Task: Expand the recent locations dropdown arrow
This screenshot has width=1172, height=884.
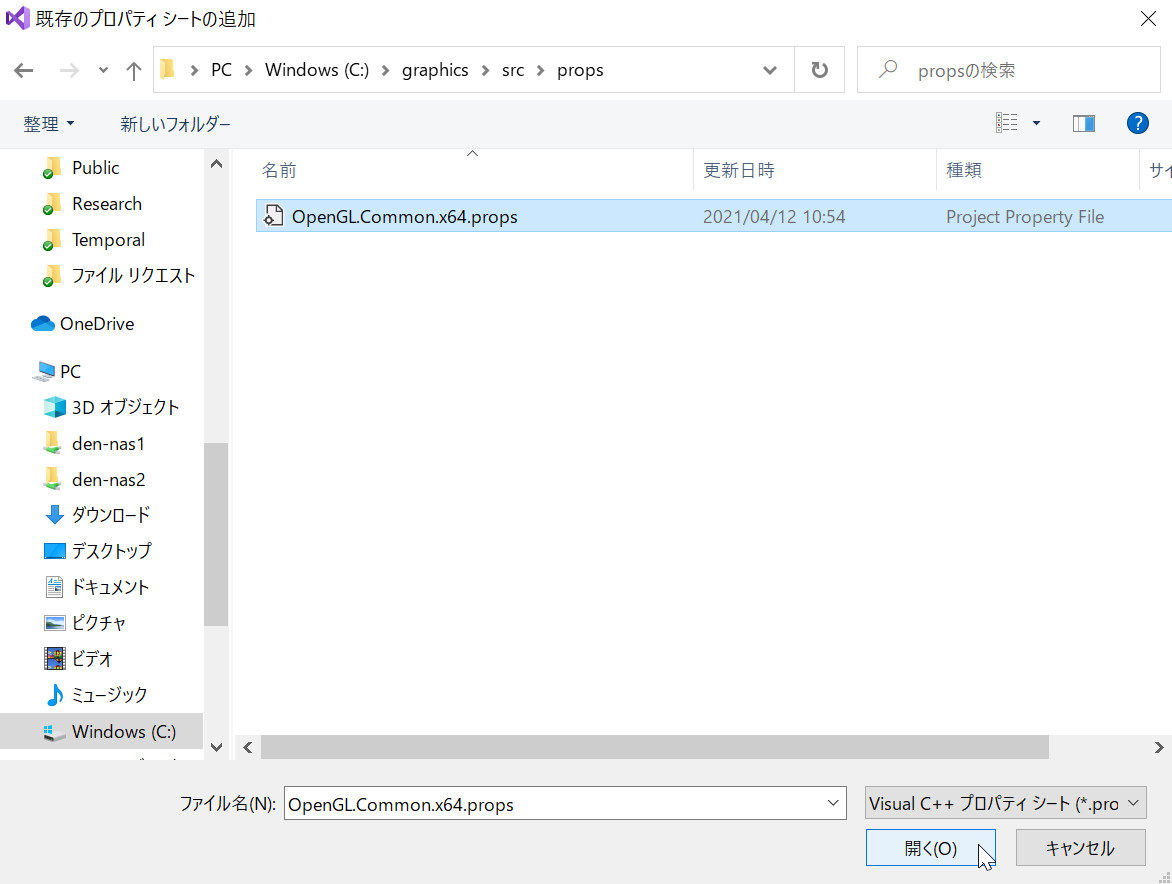Action: pos(103,70)
